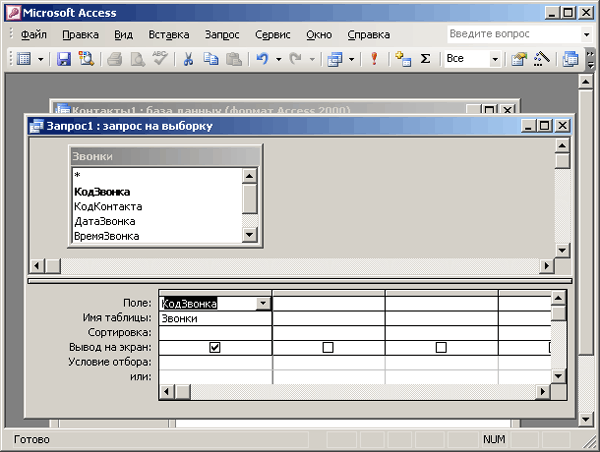Click the Show Table icon
This screenshot has width=600, height=452.
(x=403, y=59)
